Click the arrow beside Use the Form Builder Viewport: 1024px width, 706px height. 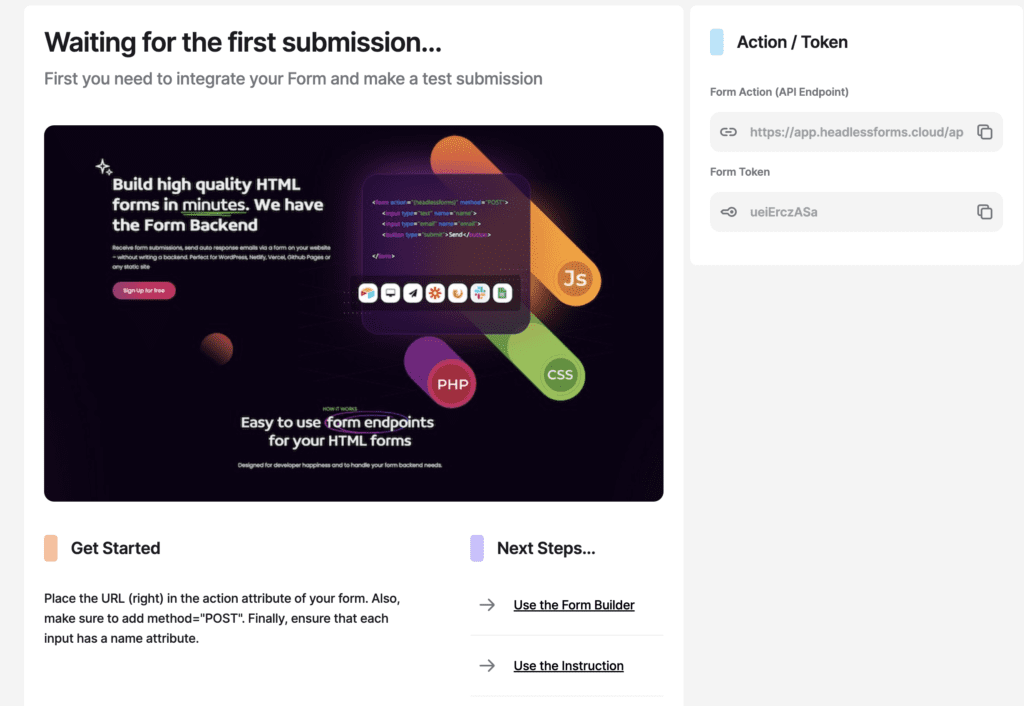click(487, 605)
